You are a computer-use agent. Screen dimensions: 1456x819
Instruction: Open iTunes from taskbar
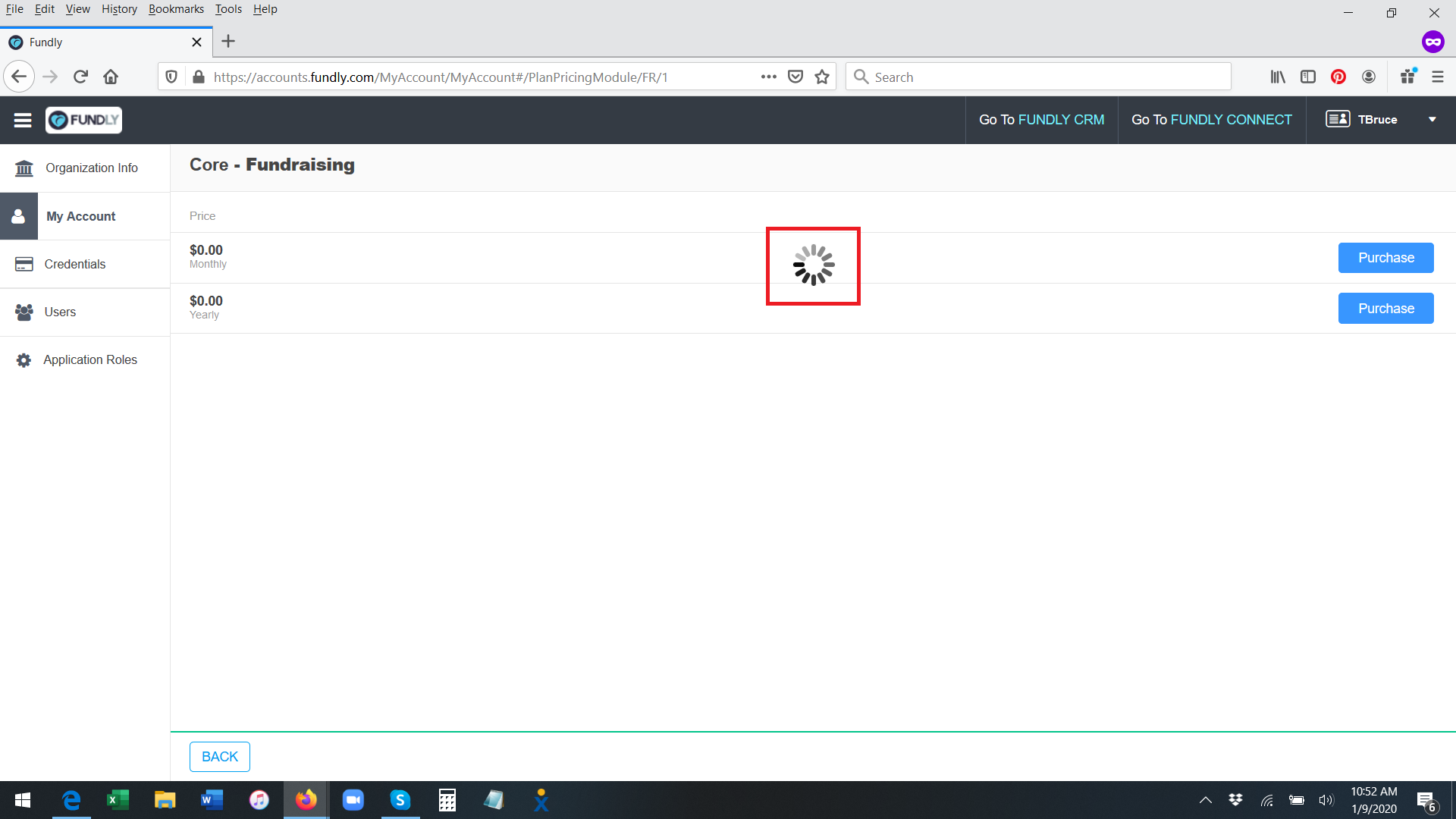point(259,800)
